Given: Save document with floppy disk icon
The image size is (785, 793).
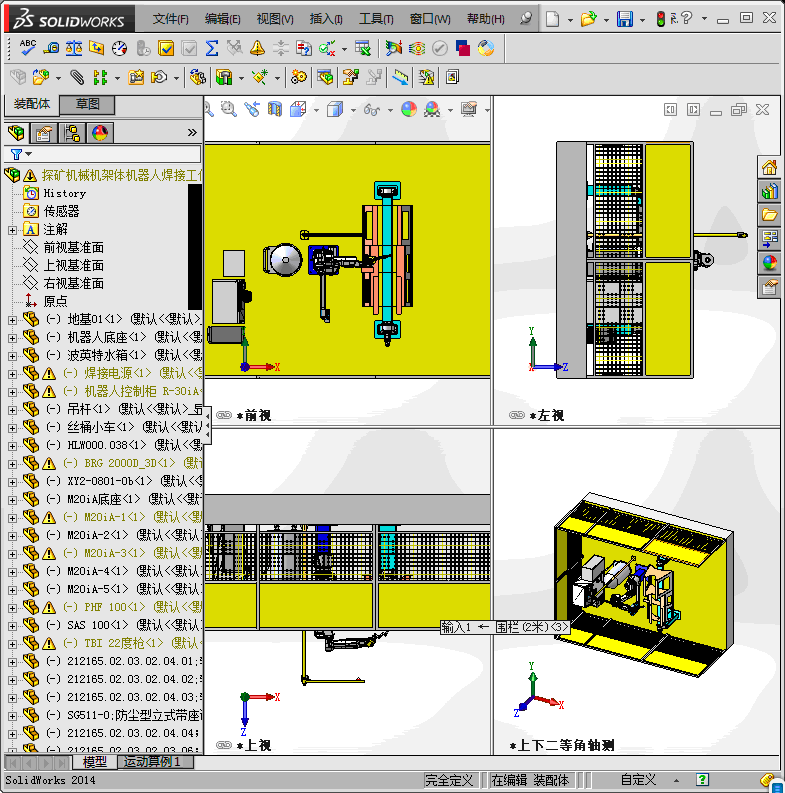Looking at the screenshot, I should (x=625, y=19).
